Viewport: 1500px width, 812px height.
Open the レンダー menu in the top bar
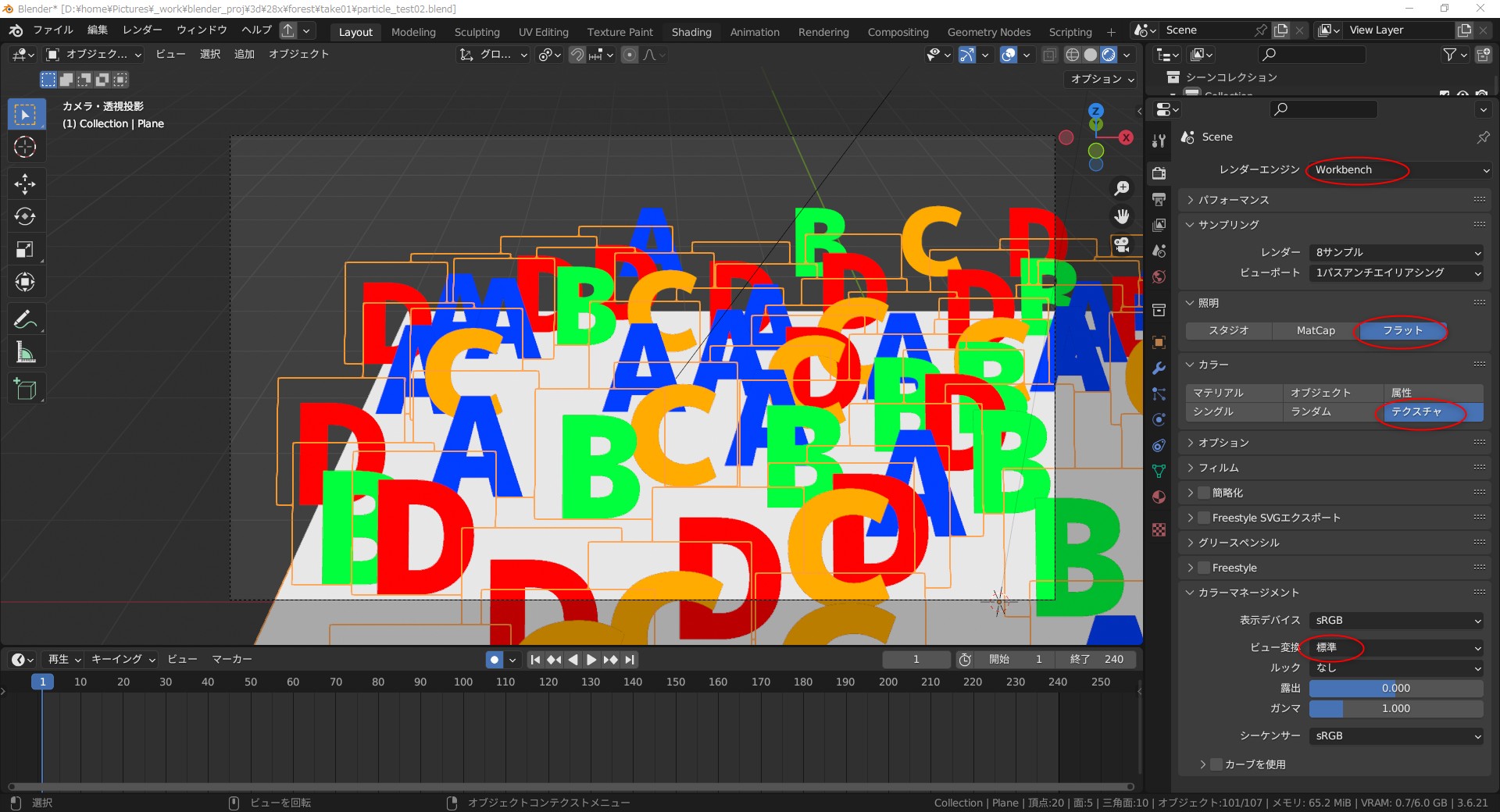click(x=141, y=30)
